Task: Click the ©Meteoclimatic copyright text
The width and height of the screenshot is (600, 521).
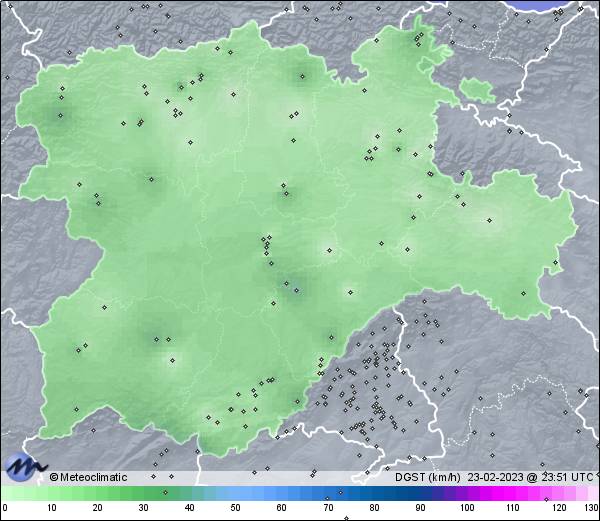Action: tap(88, 477)
